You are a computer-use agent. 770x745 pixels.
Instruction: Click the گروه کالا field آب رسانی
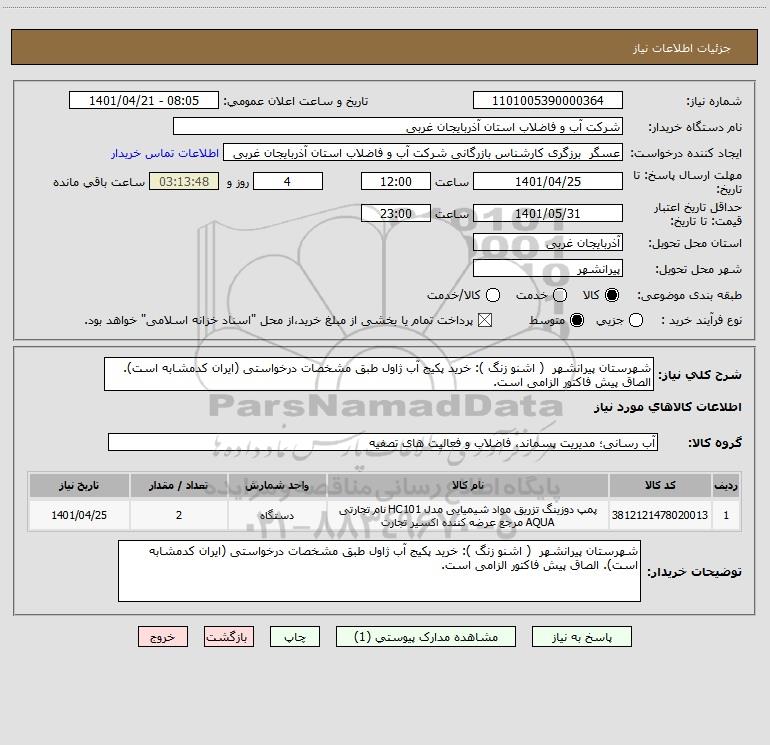click(383, 442)
